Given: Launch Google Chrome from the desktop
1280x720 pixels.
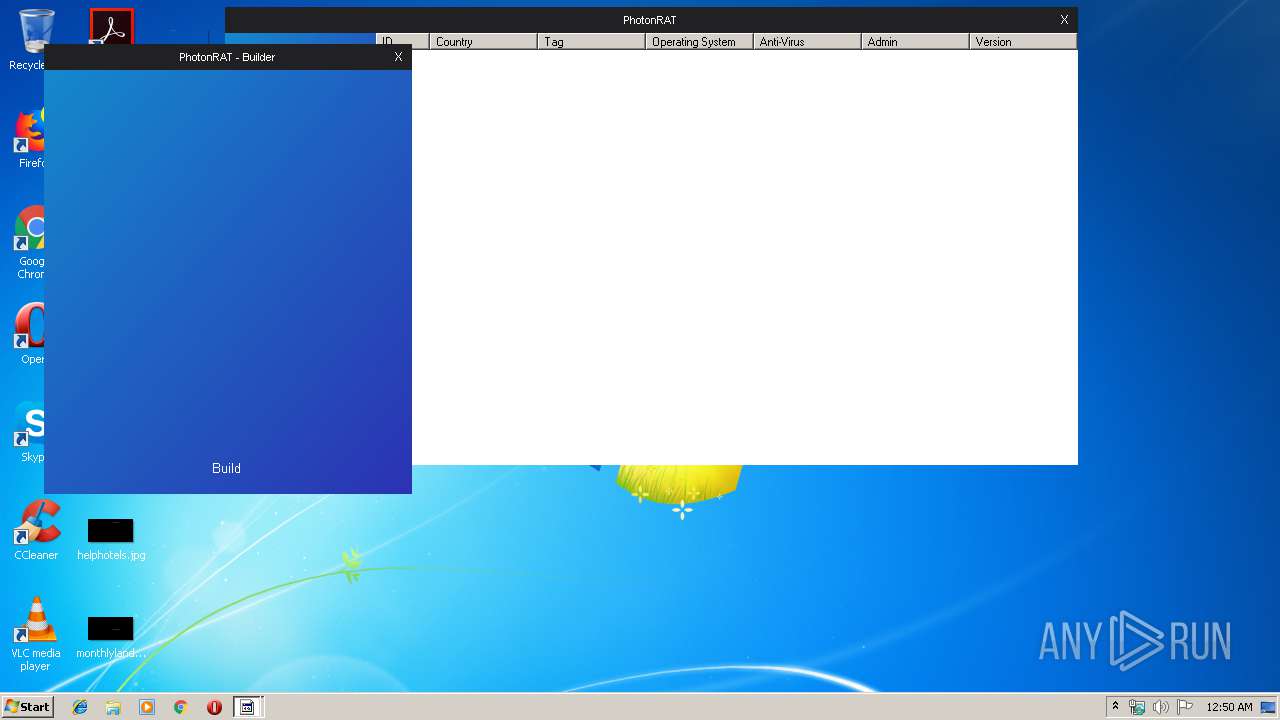Looking at the screenshot, I should [x=30, y=242].
